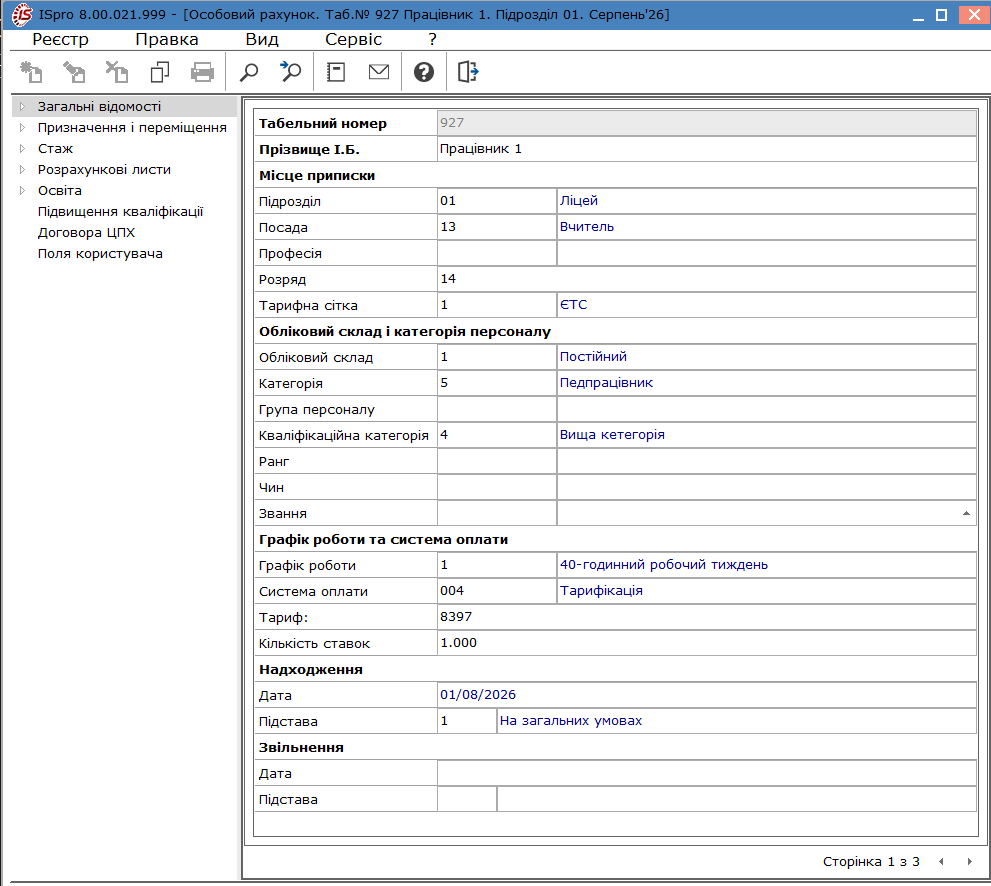Image resolution: width=991 pixels, height=886 pixels.
Task: Click the print toolbar icon
Action: pyautogui.click(x=202, y=72)
